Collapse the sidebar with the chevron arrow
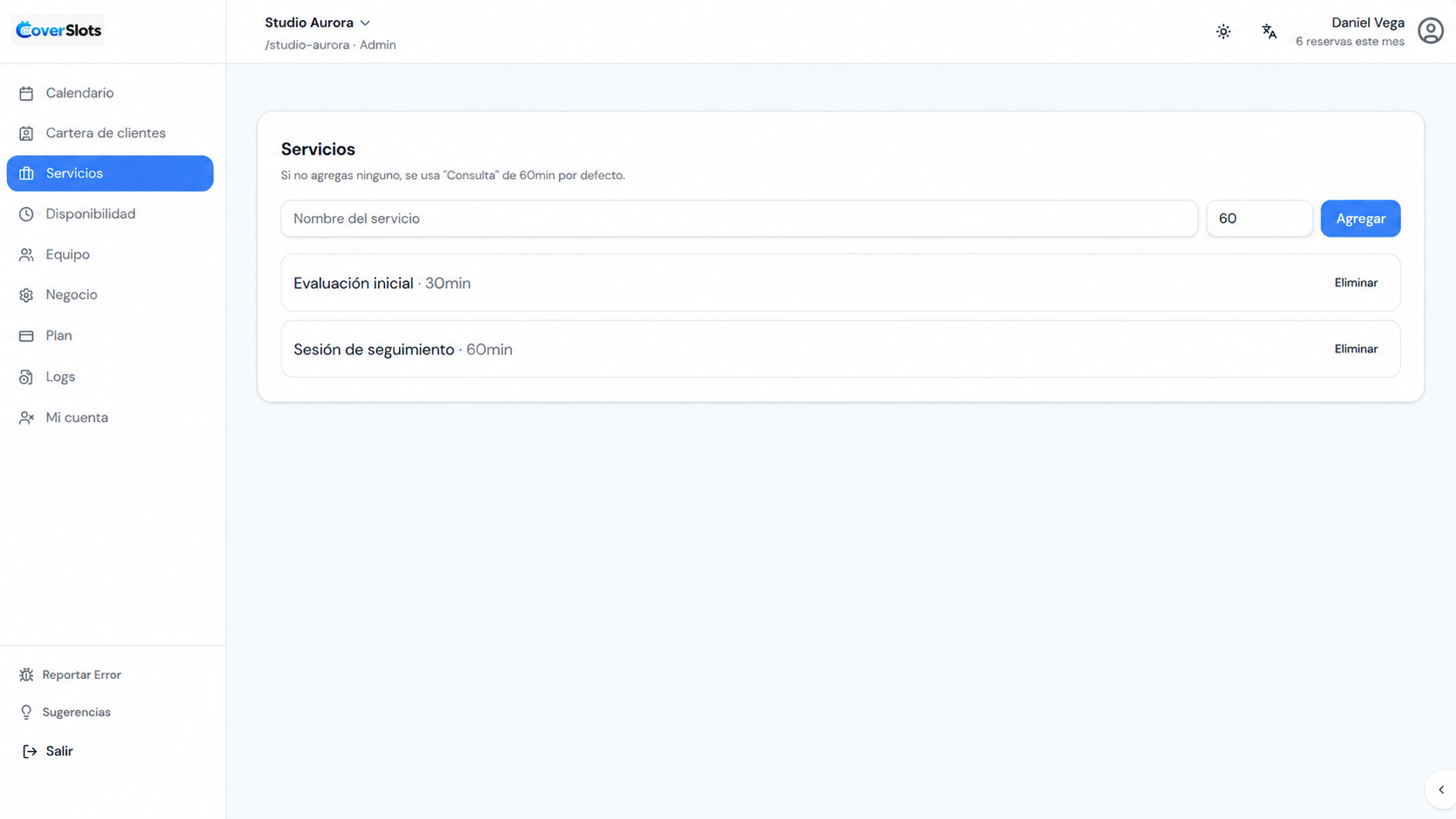 tap(1441, 790)
